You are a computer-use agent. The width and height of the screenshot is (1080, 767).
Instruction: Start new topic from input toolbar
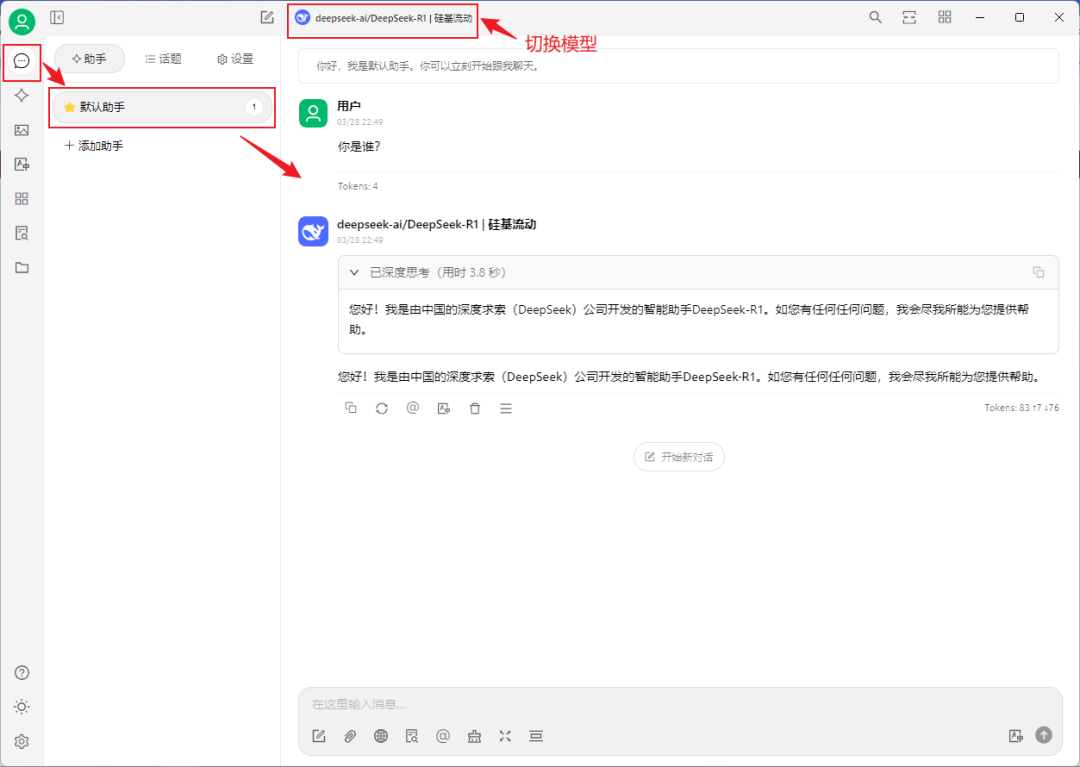click(319, 736)
